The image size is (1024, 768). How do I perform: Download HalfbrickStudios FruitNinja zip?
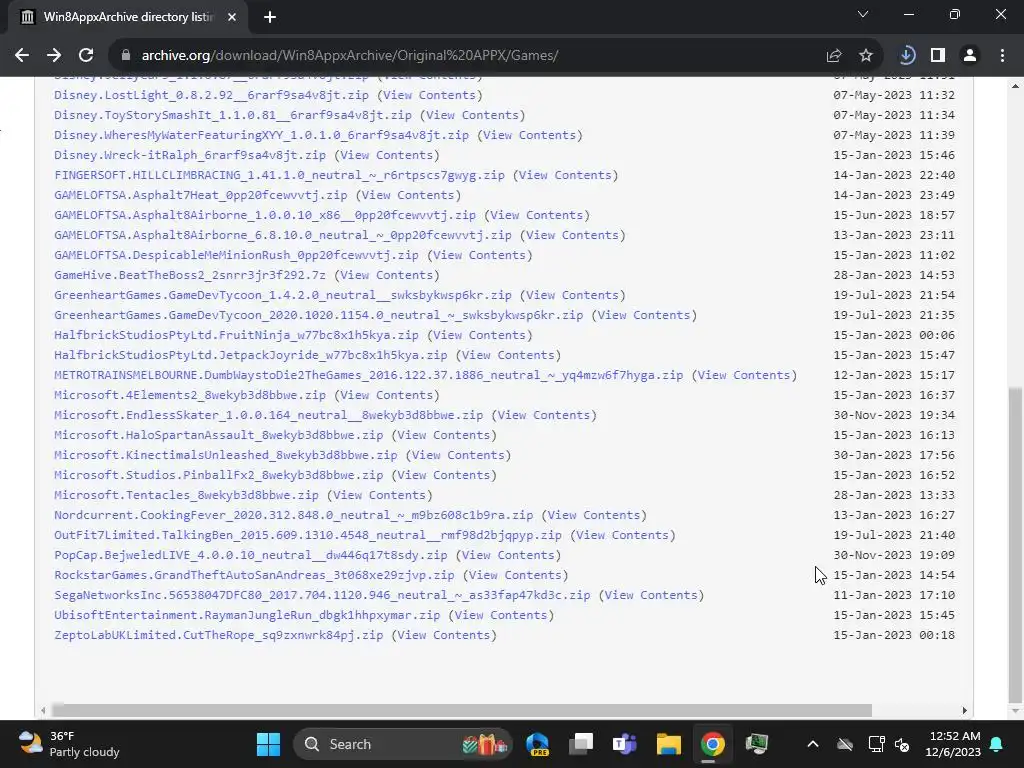236,335
